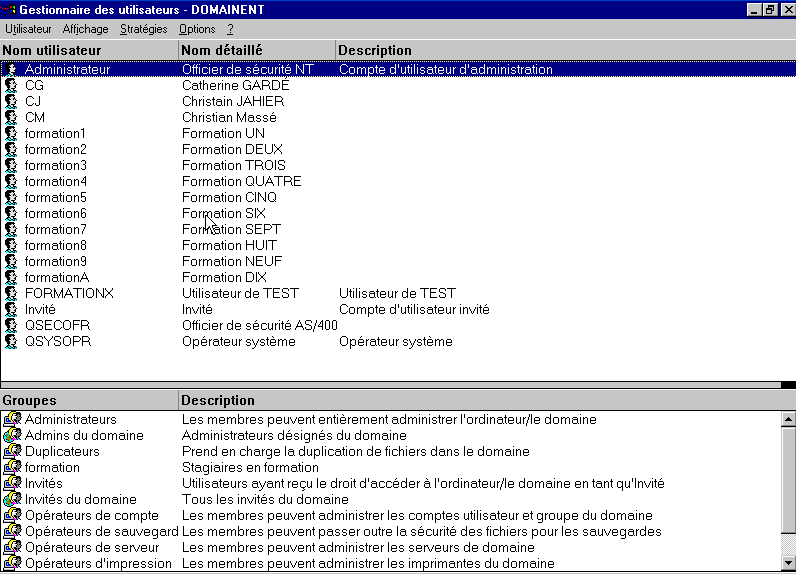Click the formation5 user icon
796x574 pixels.
11,197
